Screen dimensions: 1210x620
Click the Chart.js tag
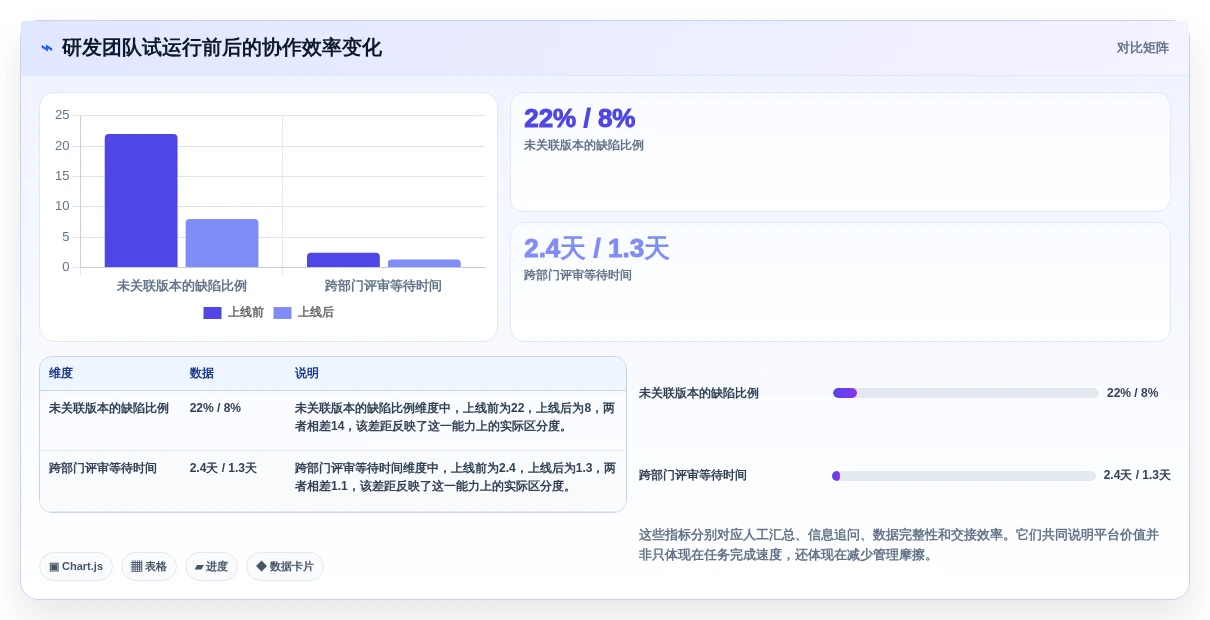pyautogui.click(x=76, y=566)
